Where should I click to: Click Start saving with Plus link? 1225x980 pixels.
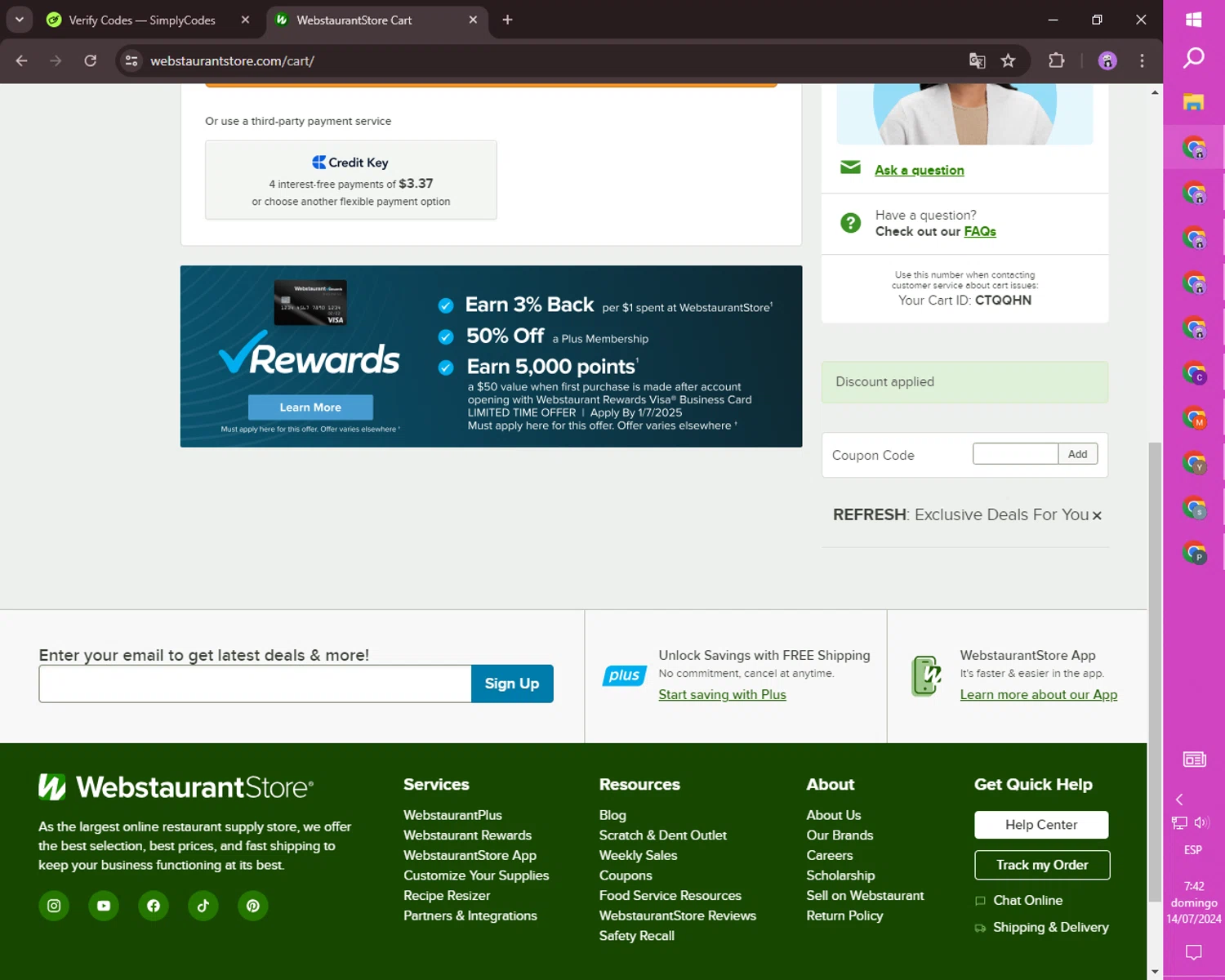(722, 694)
